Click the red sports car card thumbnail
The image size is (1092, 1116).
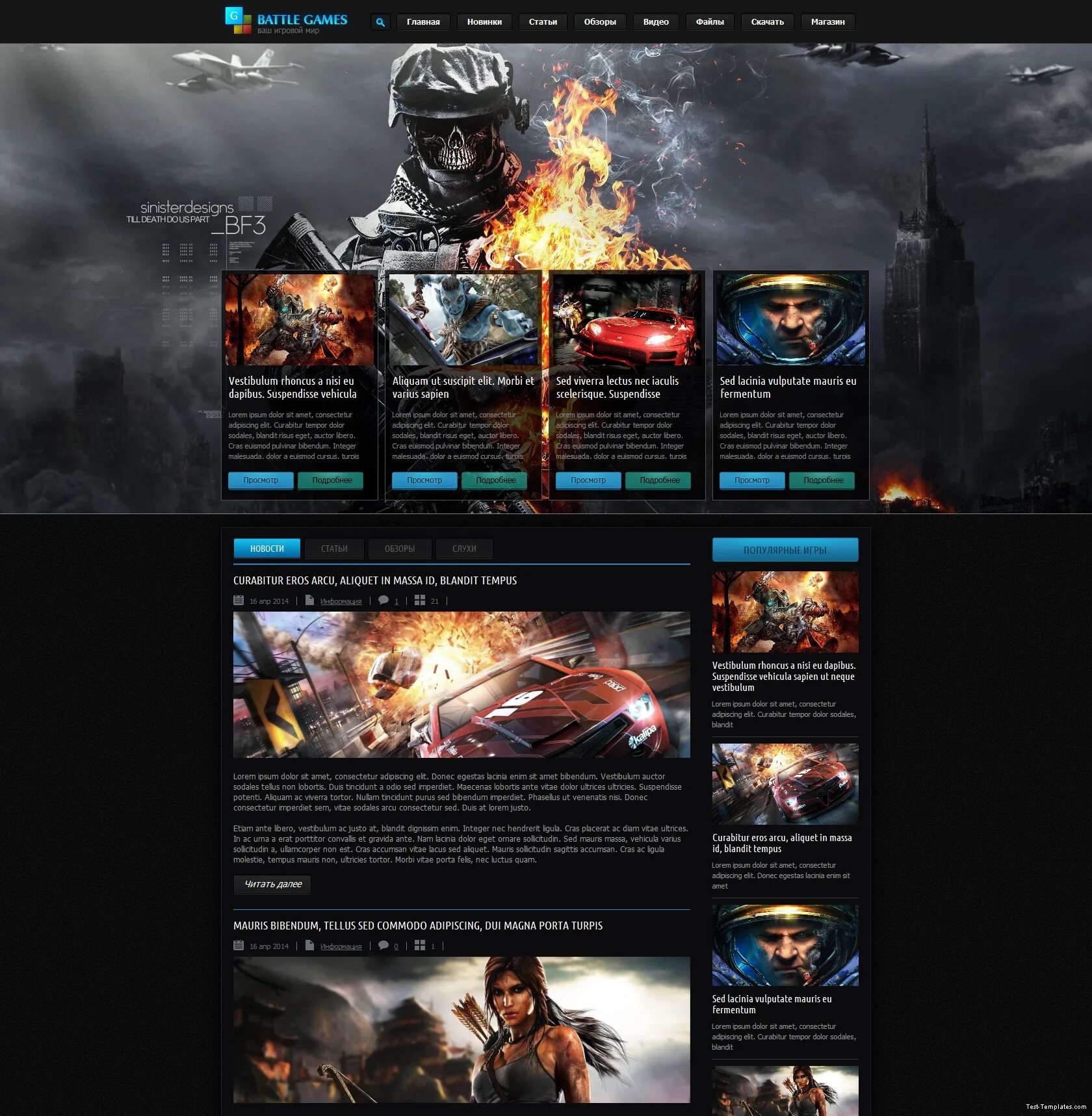627,319
